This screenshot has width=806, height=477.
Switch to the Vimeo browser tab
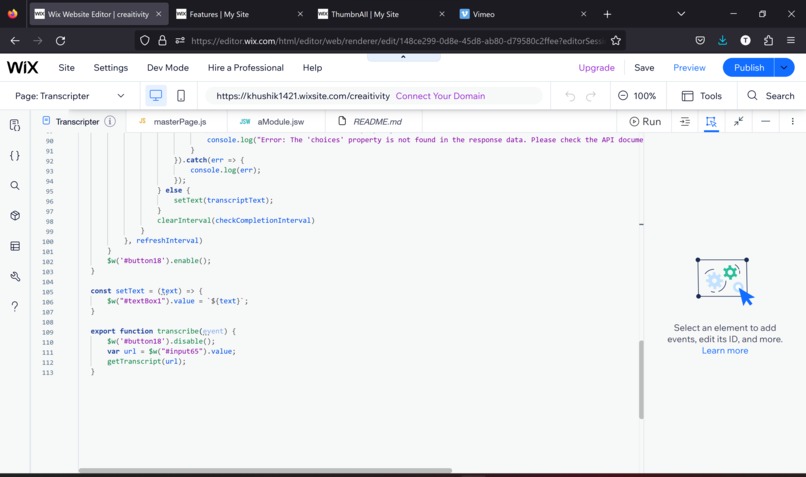523,14
